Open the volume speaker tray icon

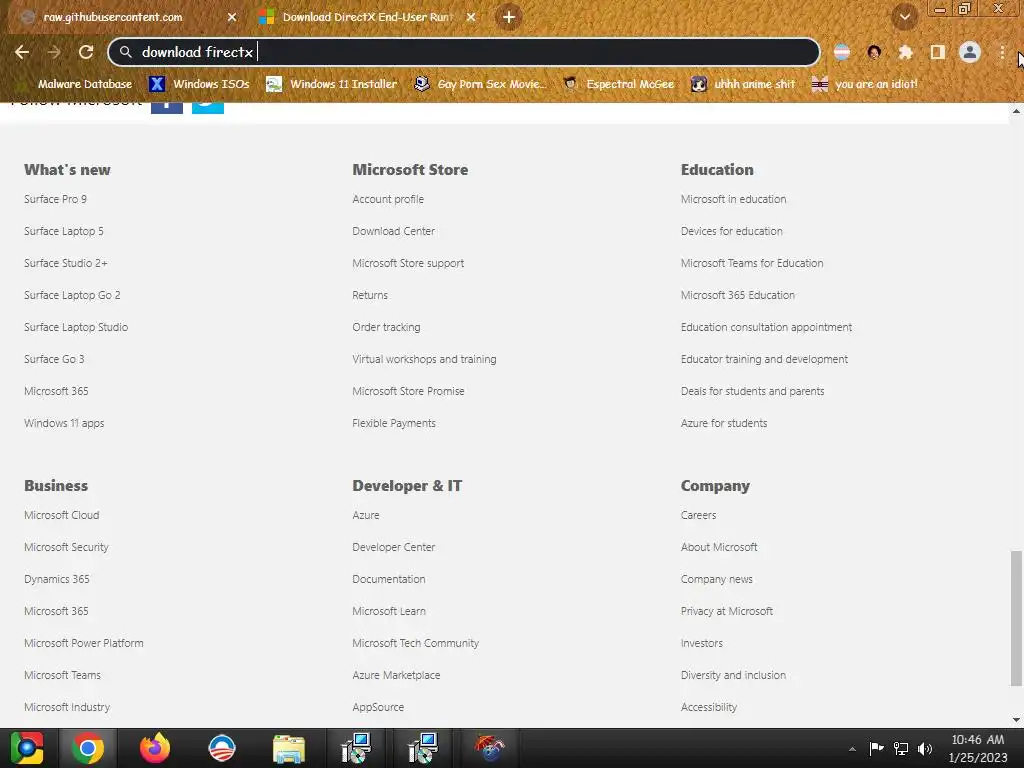(925, 748)
